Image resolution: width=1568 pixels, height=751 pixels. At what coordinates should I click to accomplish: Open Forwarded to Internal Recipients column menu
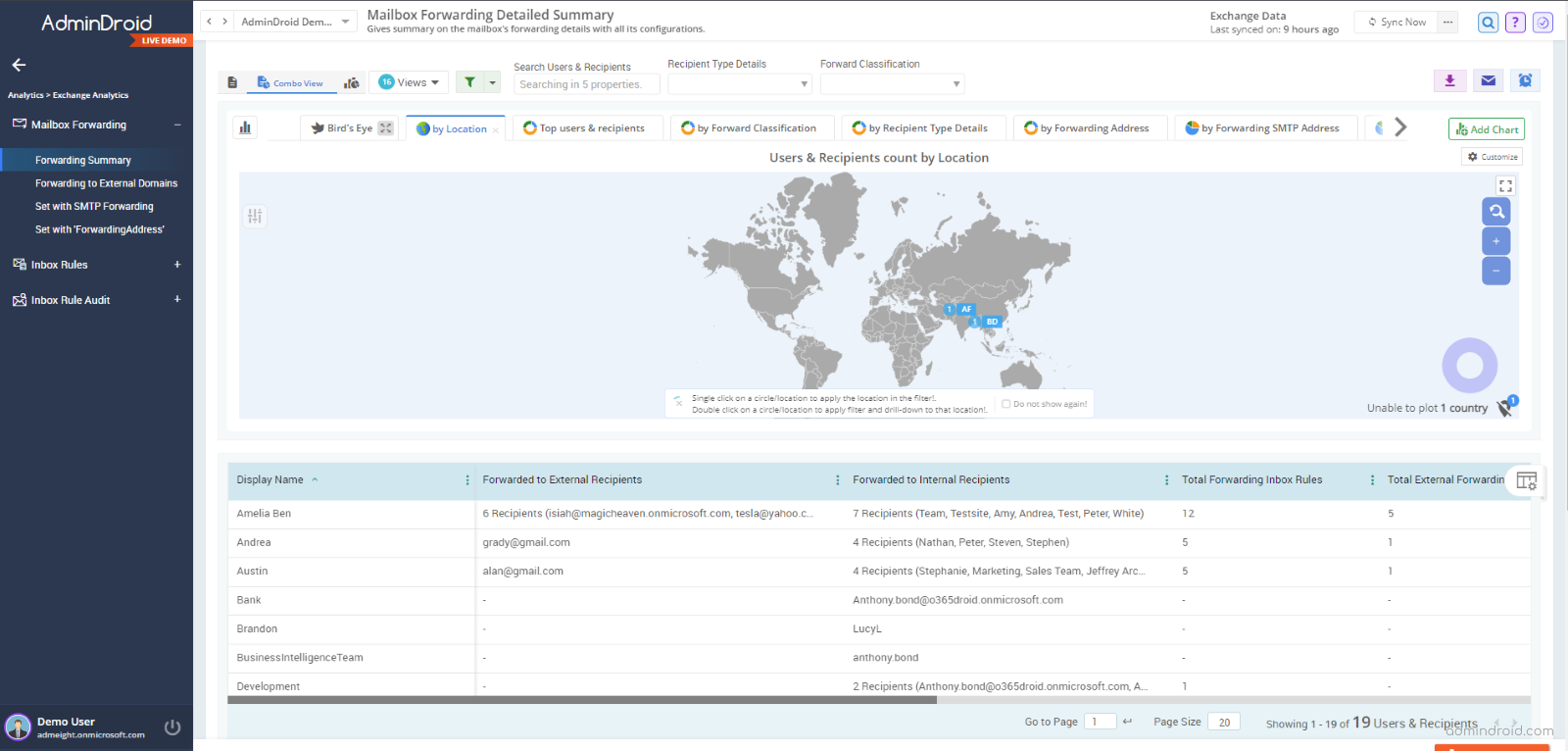coord(1166,480)
